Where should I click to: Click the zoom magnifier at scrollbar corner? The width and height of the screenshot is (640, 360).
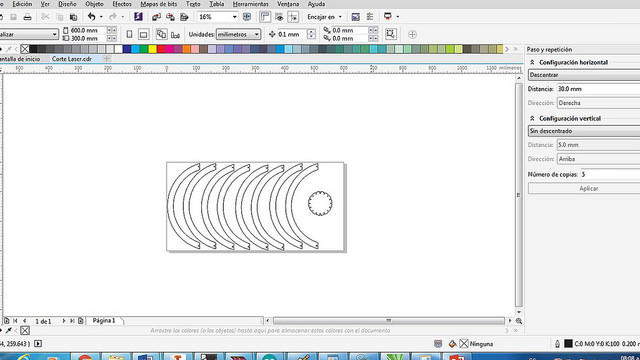(x=519, y=321)
